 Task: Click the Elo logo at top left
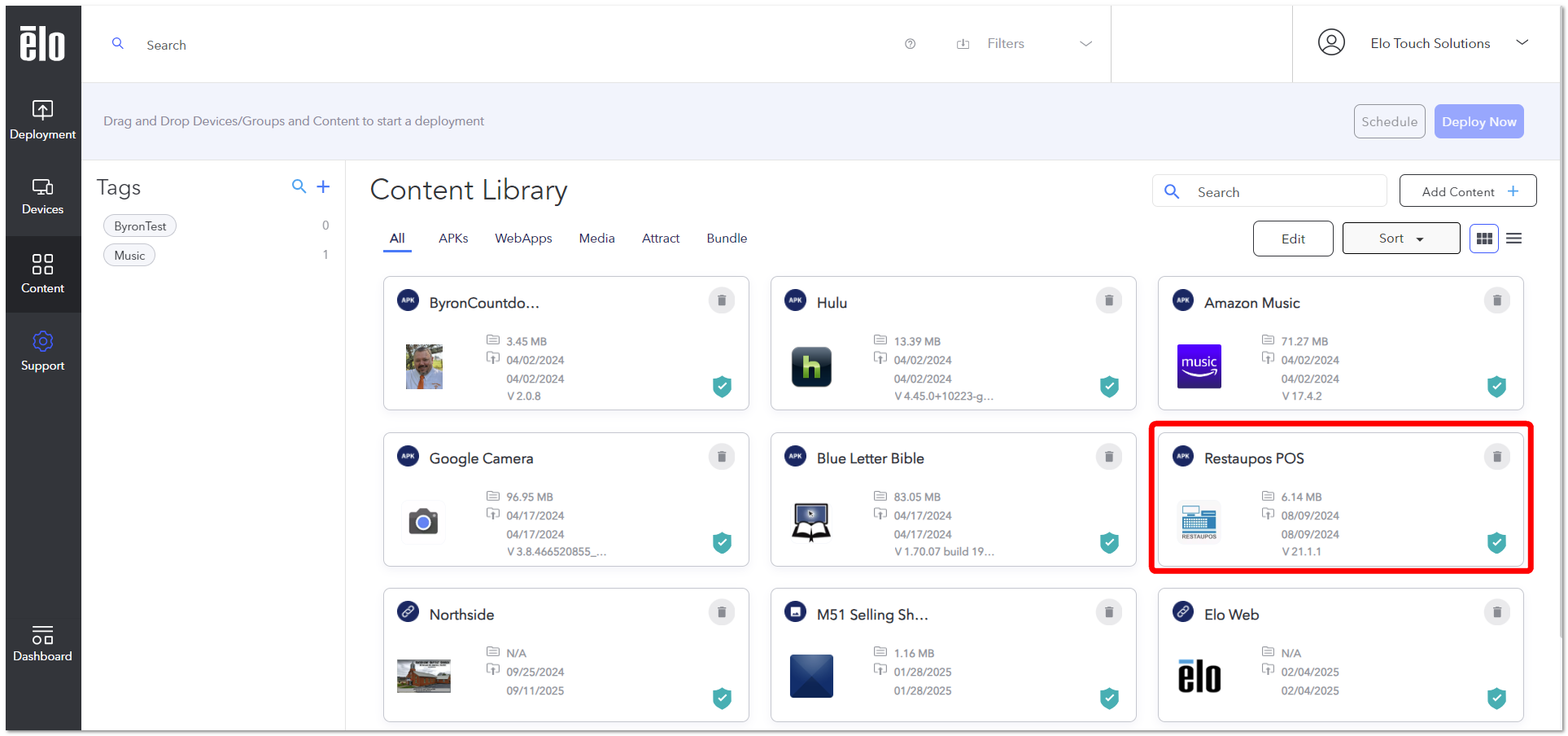[42, 43]
